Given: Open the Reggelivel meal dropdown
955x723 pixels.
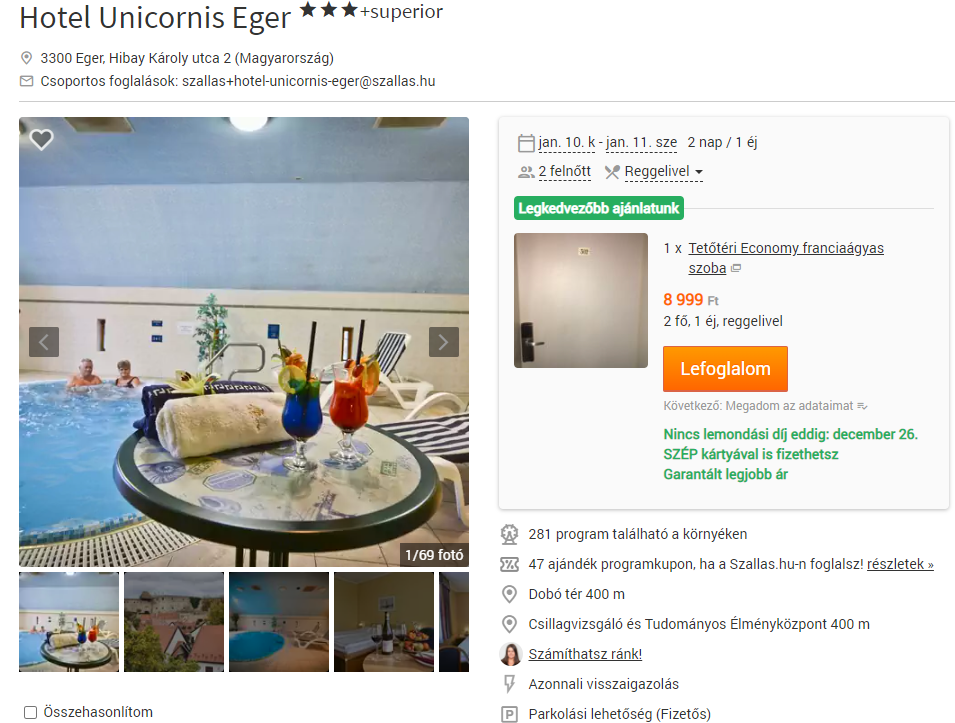Looking at the screenshot, I should pos(663,172).
